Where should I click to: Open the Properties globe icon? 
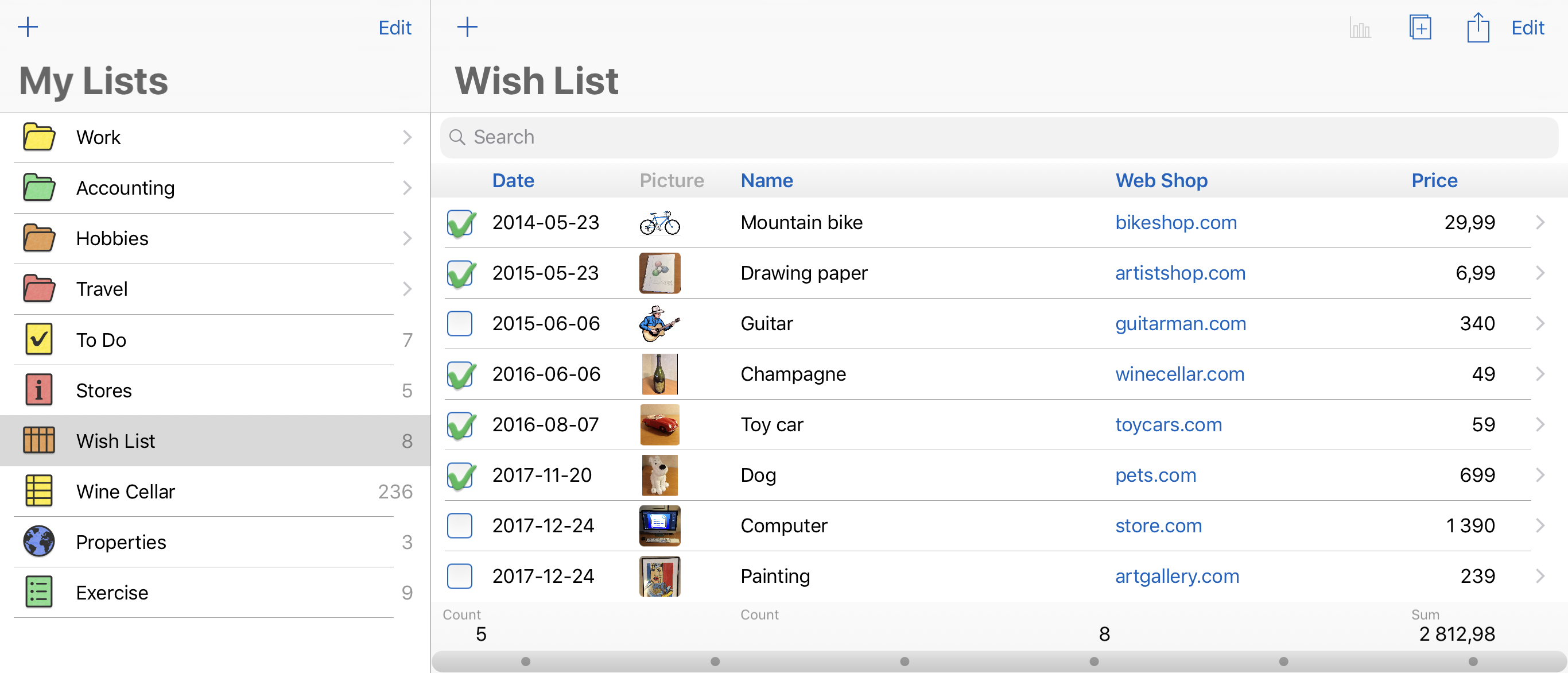pyautogui.click(x=39, y=542)
